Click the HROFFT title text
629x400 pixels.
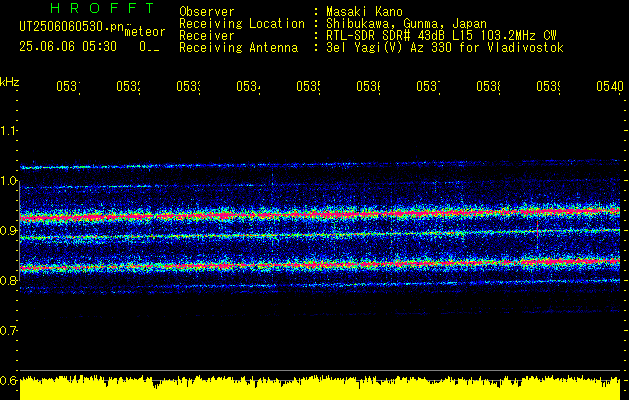[103, 8]
